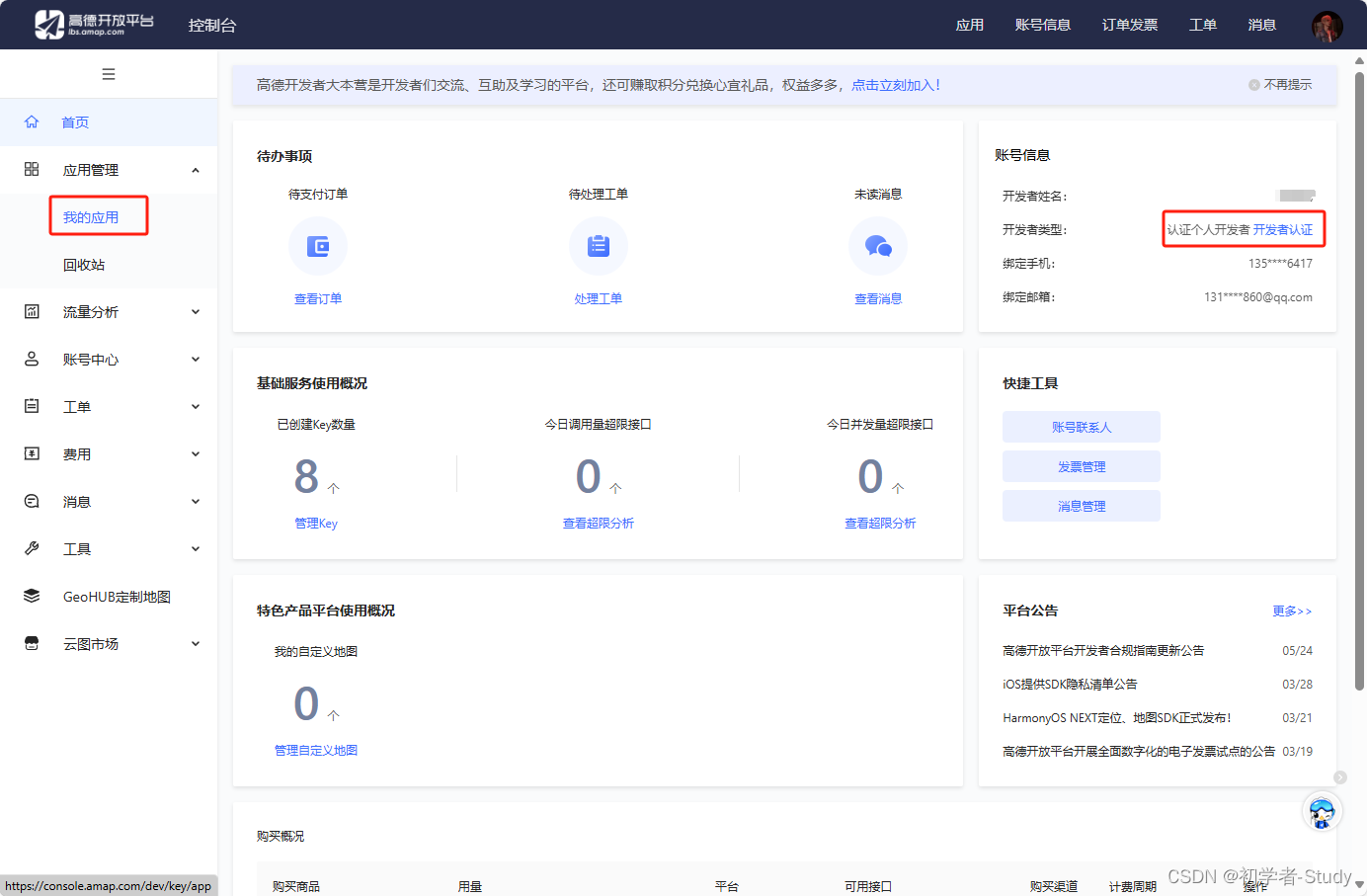This screenshot has width=1367, height=896.
Task: Click the 待支付订单 wallet icon
Action: pos(318,246)
